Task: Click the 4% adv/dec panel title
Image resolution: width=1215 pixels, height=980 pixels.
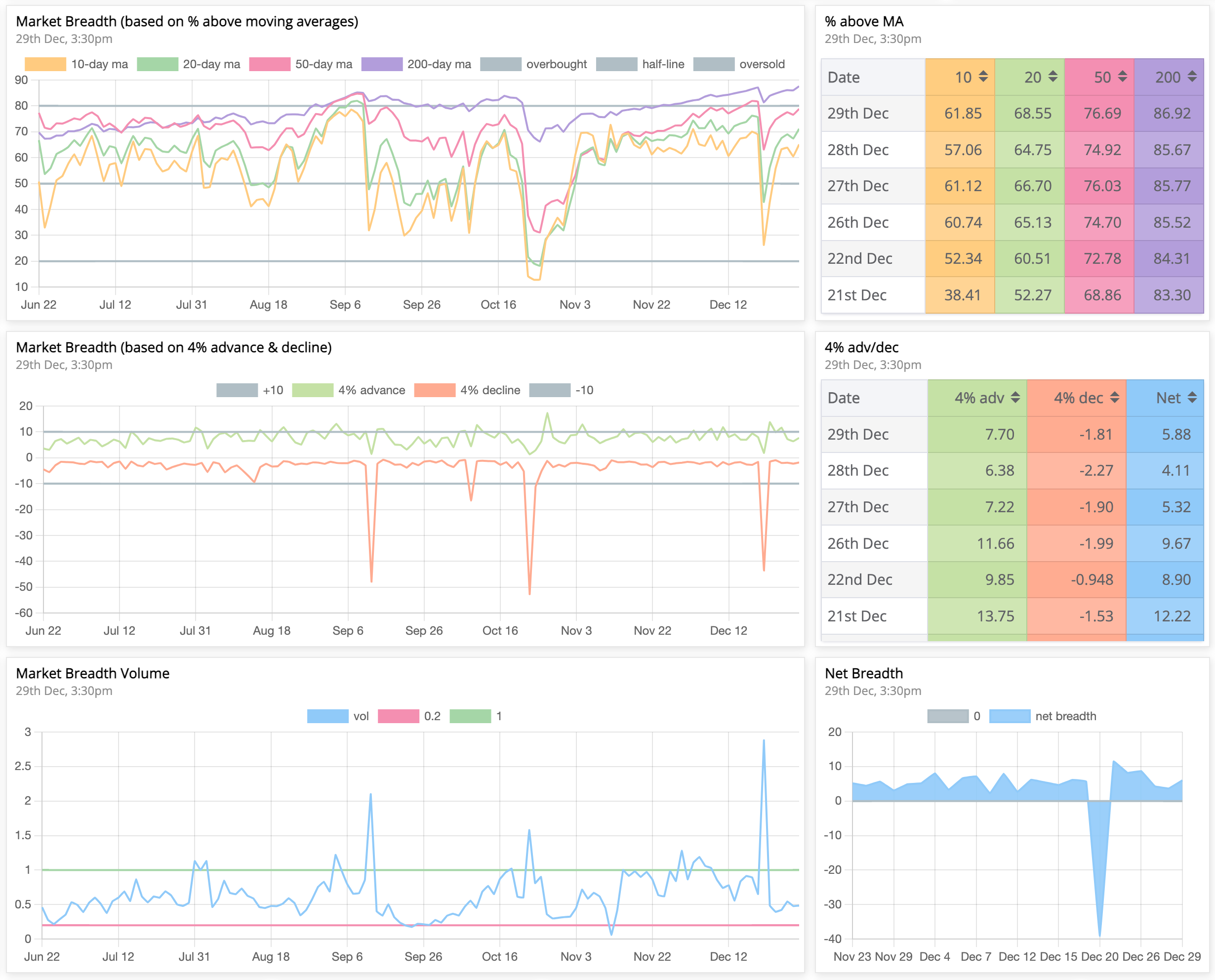Action: point(861,348)
